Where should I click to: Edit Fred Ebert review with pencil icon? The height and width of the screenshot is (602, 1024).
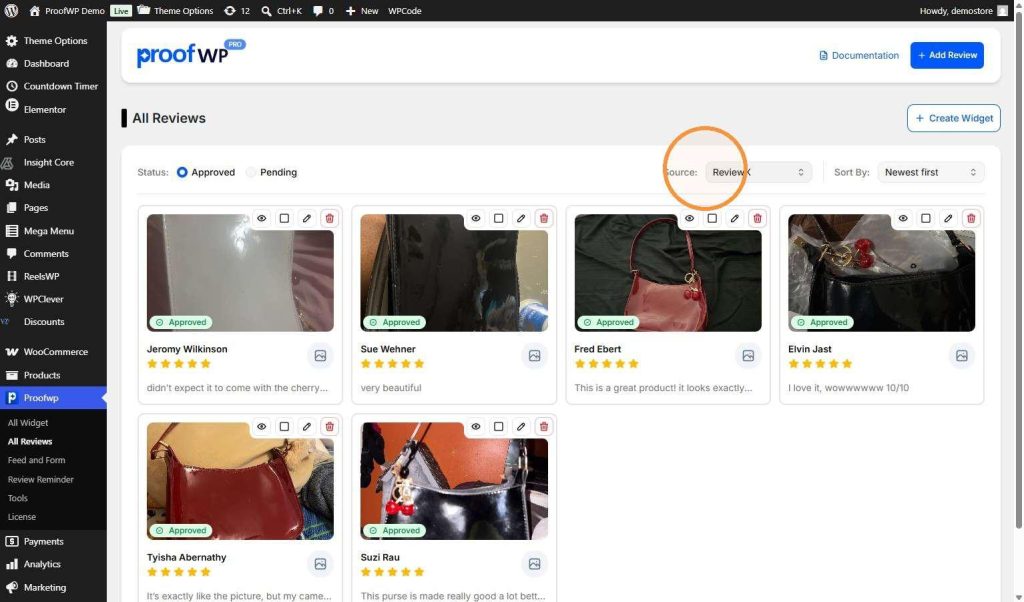click(x=735, y=218)
